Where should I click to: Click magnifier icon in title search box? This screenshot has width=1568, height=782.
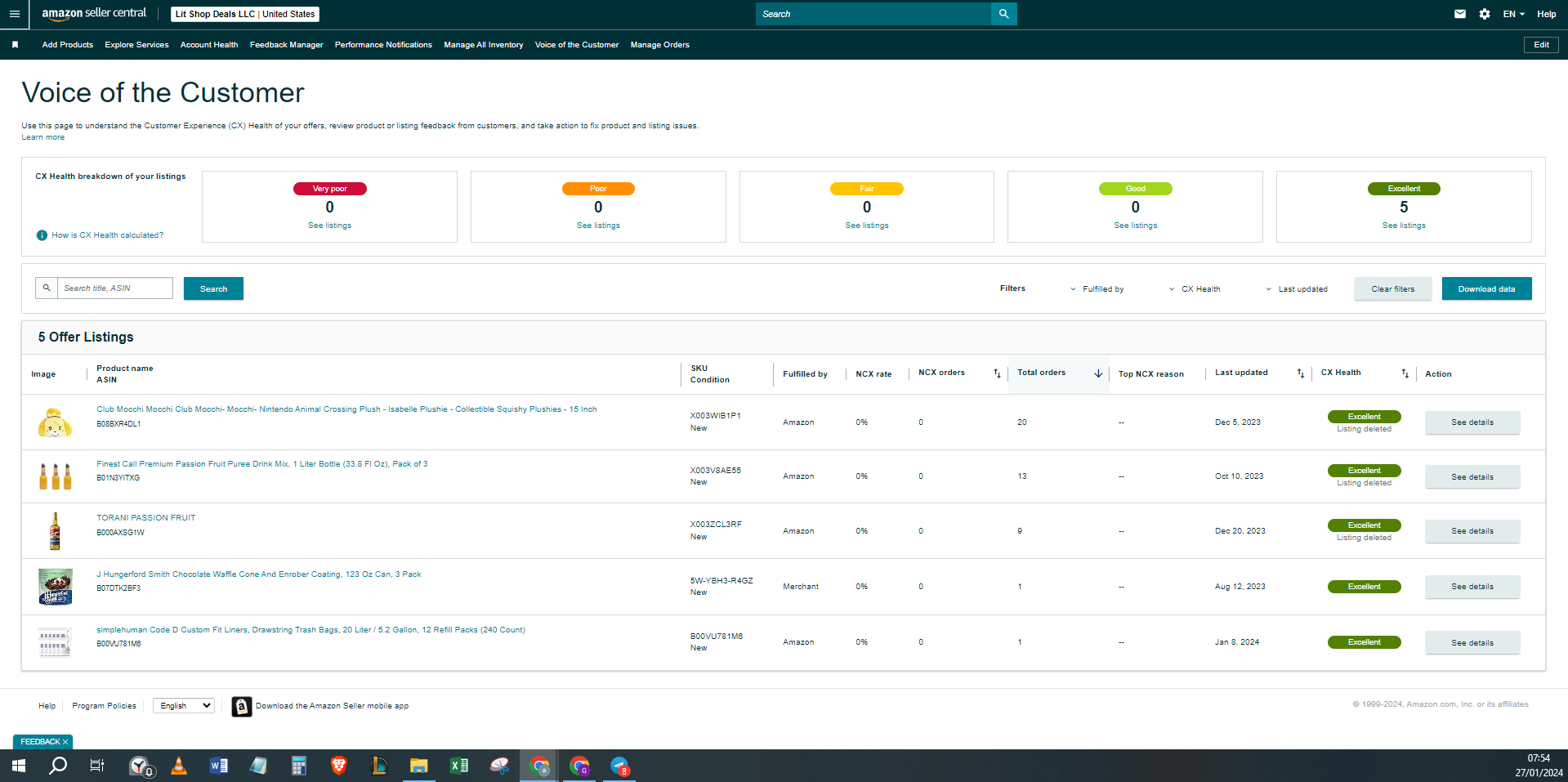coord(47,288)
